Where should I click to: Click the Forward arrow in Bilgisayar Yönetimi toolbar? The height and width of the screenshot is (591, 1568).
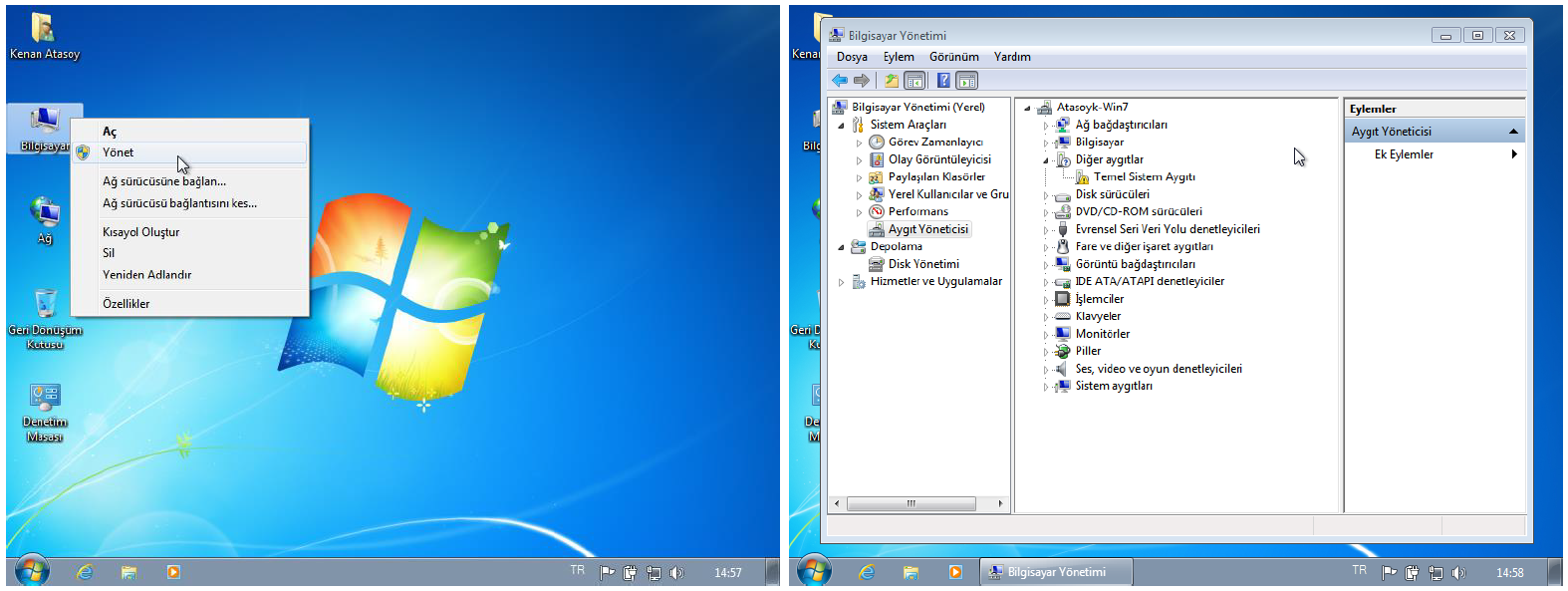(x=862, y=81)
